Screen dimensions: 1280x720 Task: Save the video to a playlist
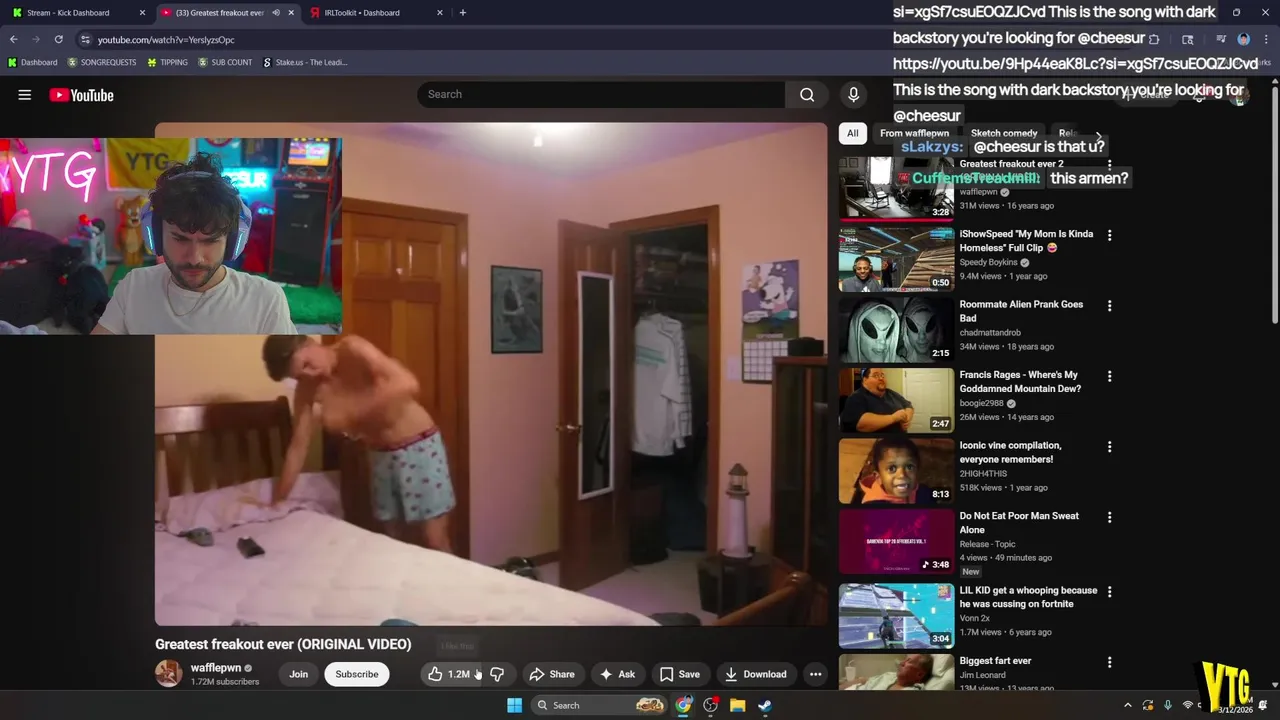pos(679,674)
